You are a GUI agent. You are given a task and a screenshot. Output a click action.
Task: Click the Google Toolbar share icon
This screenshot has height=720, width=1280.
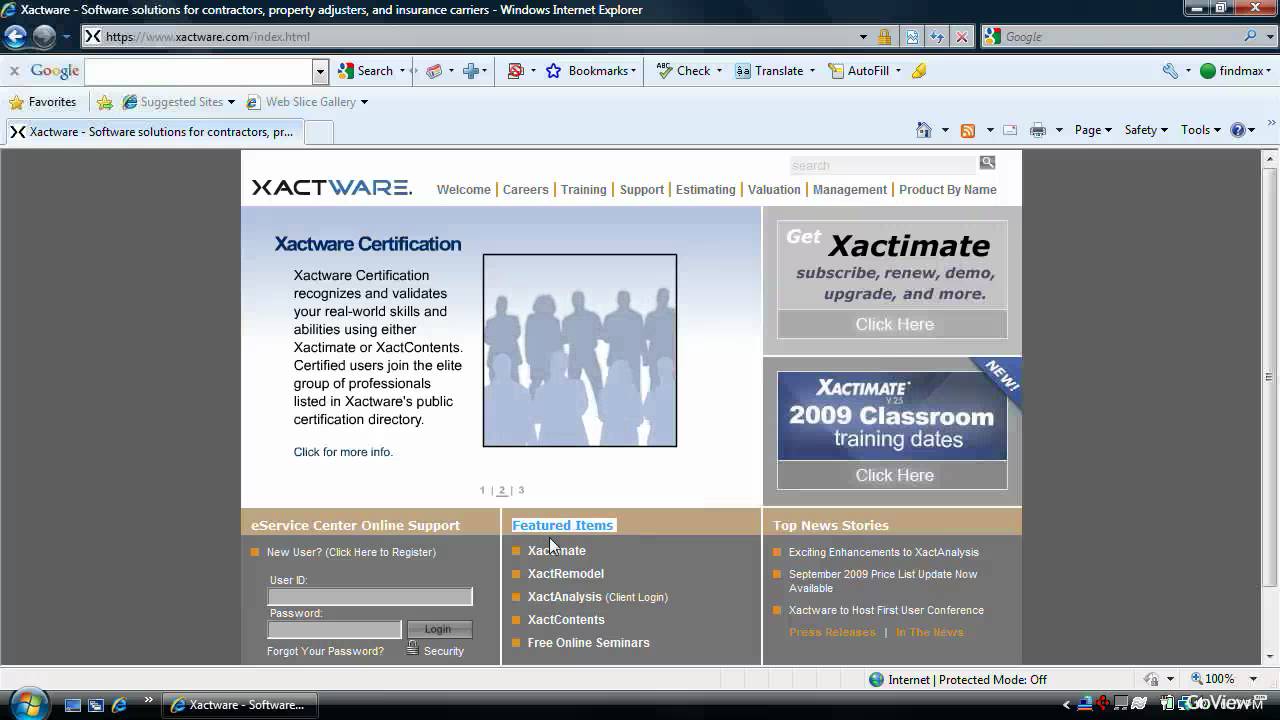[434, 71]
